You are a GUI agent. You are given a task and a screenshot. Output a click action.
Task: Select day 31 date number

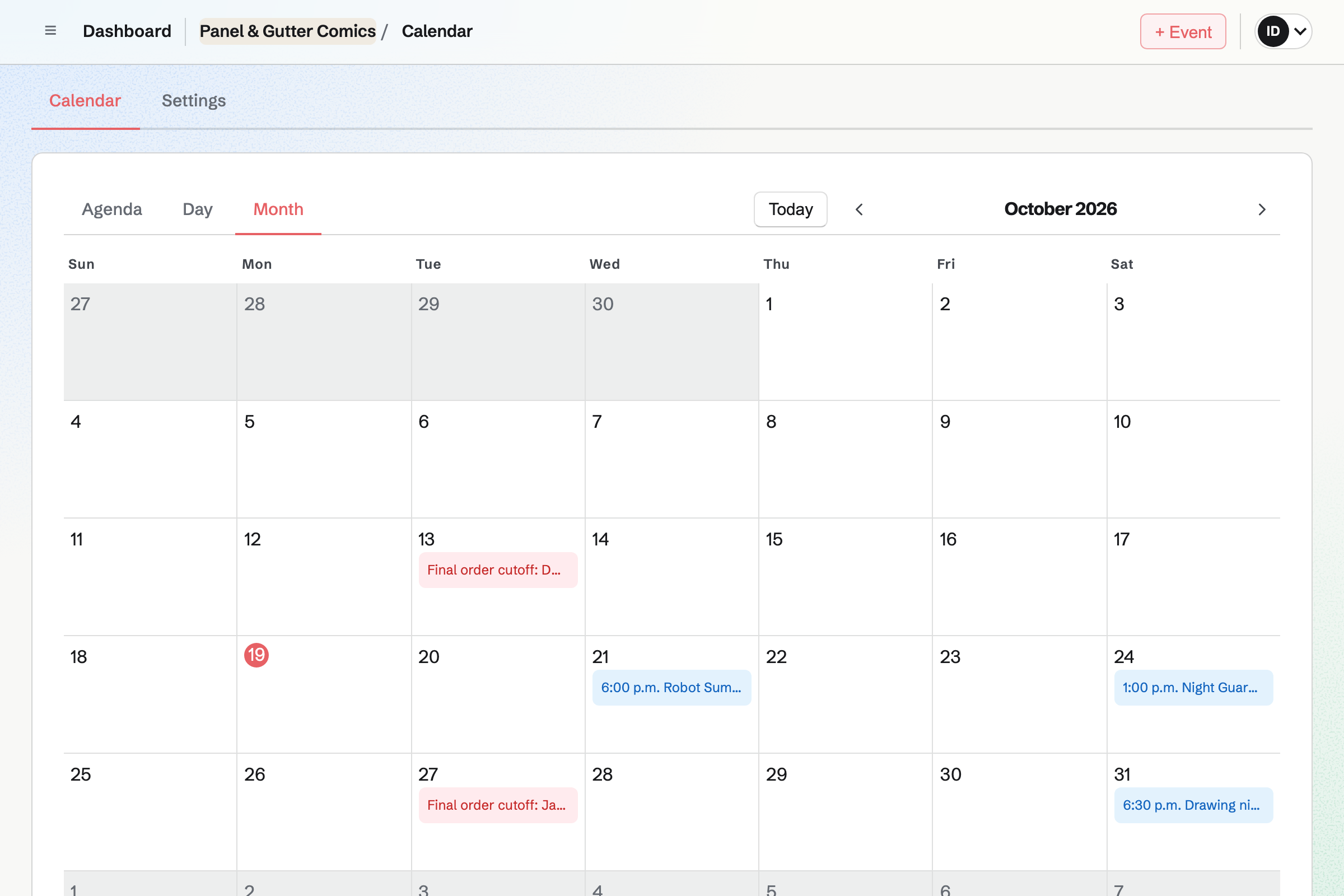click(x=1122, y=775)
